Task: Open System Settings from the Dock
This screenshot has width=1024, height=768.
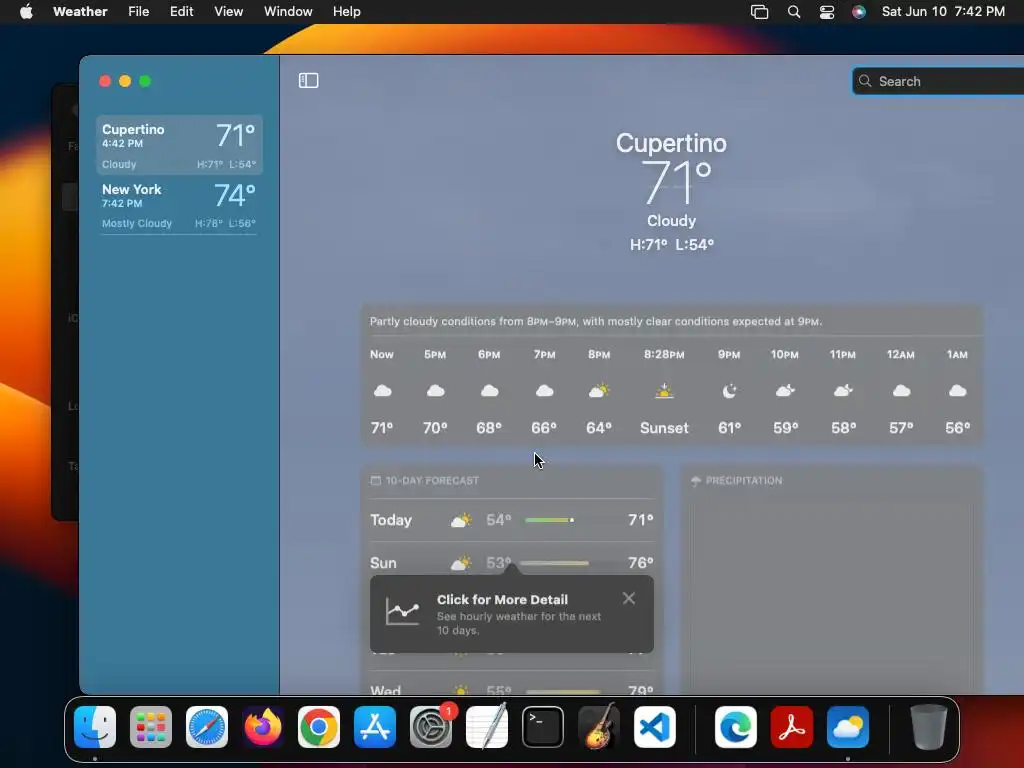Action: (x=431, y=727)
